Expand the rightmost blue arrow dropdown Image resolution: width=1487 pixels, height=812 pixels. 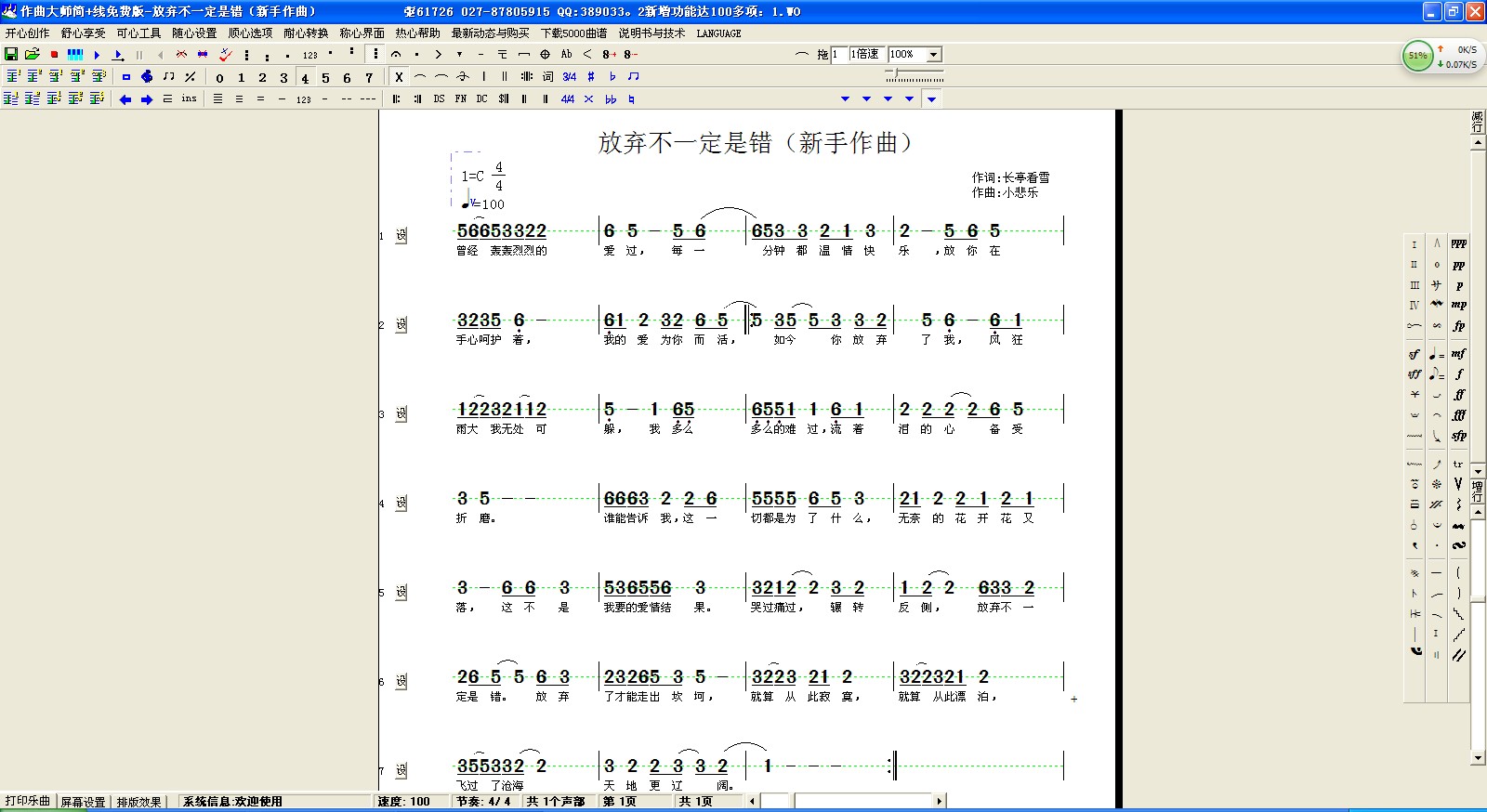pos(931,99)
